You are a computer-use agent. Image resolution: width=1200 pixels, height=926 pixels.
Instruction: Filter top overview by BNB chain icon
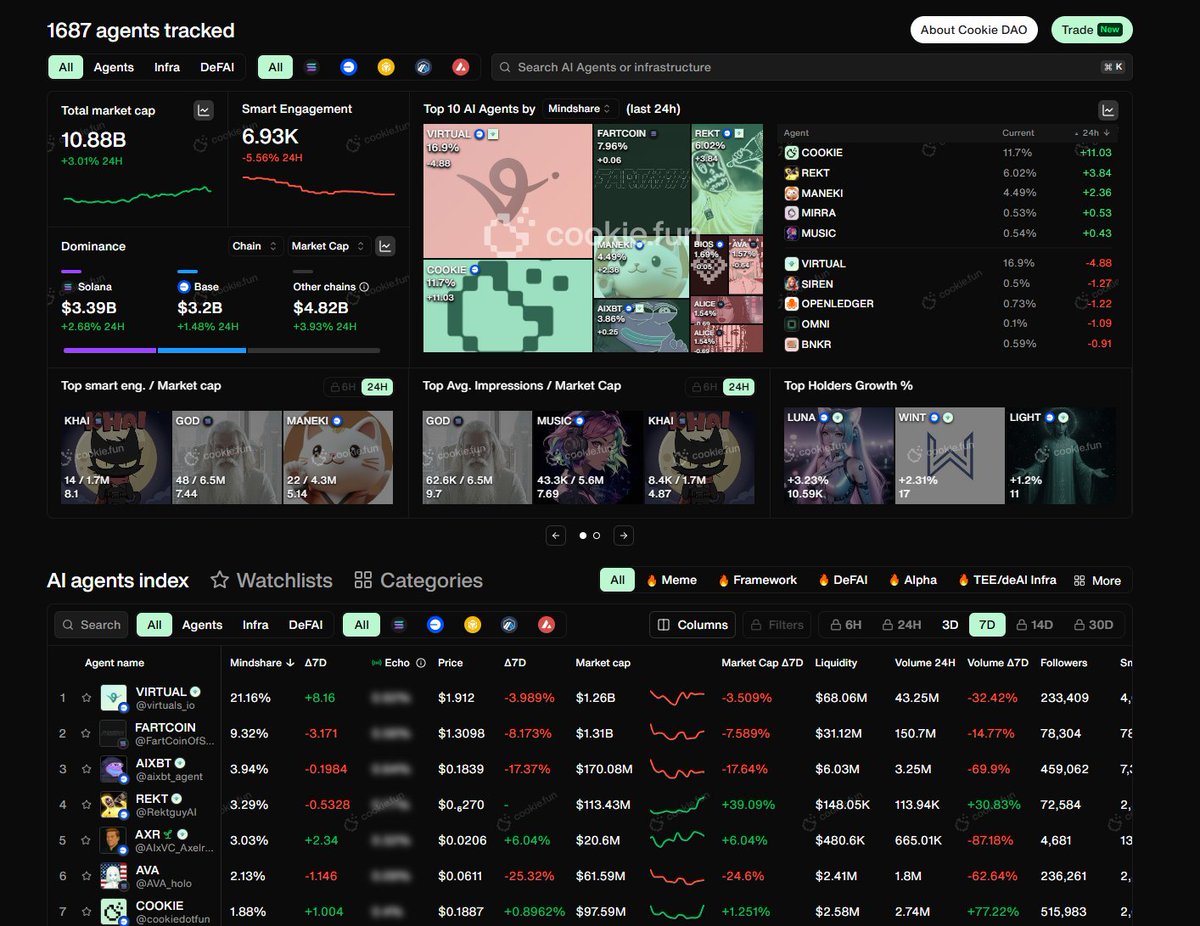386,67
